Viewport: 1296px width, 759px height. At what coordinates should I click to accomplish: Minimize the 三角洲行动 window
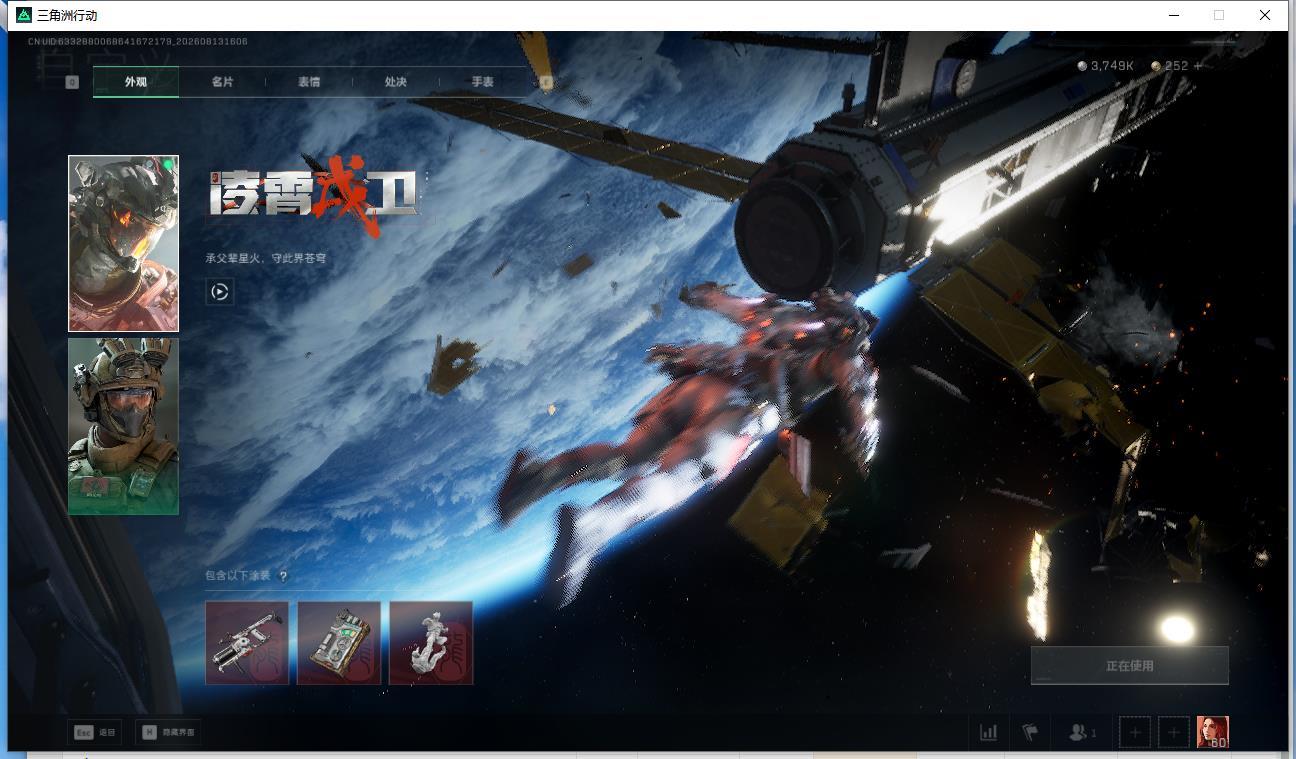[1173, 15]
